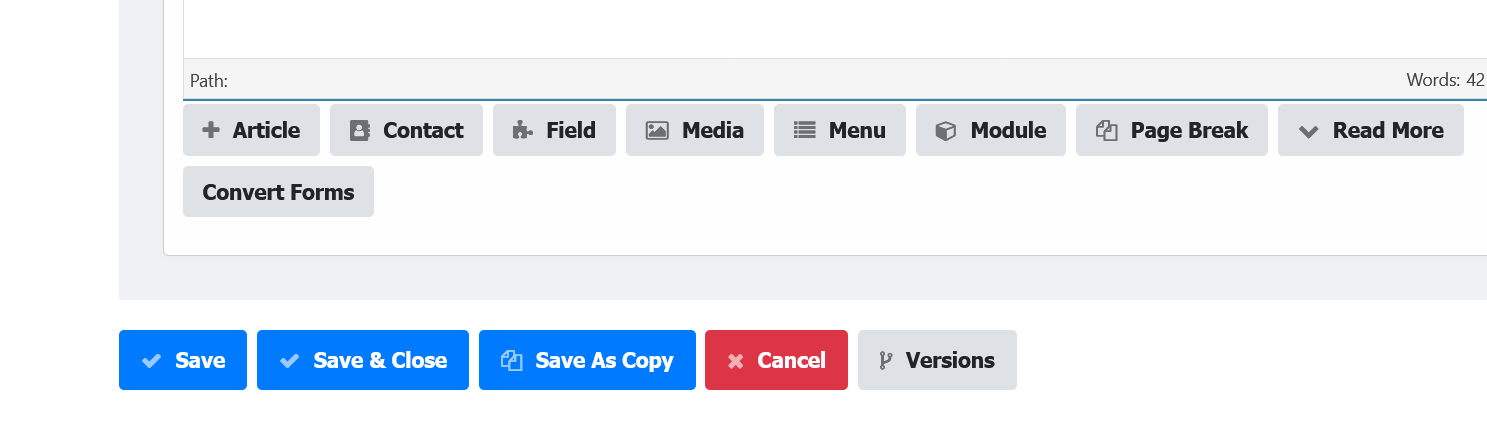Click the checkmark icon on Save
This screenshot has width=1487, height=432.
click(151, 360)
